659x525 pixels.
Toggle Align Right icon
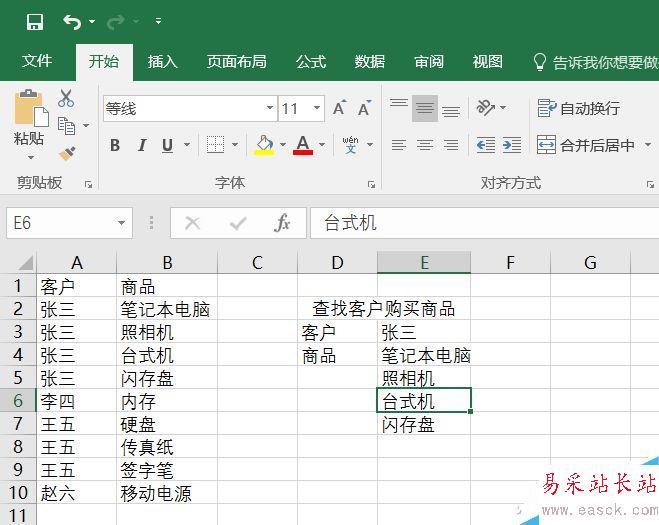tap(451, 145)
